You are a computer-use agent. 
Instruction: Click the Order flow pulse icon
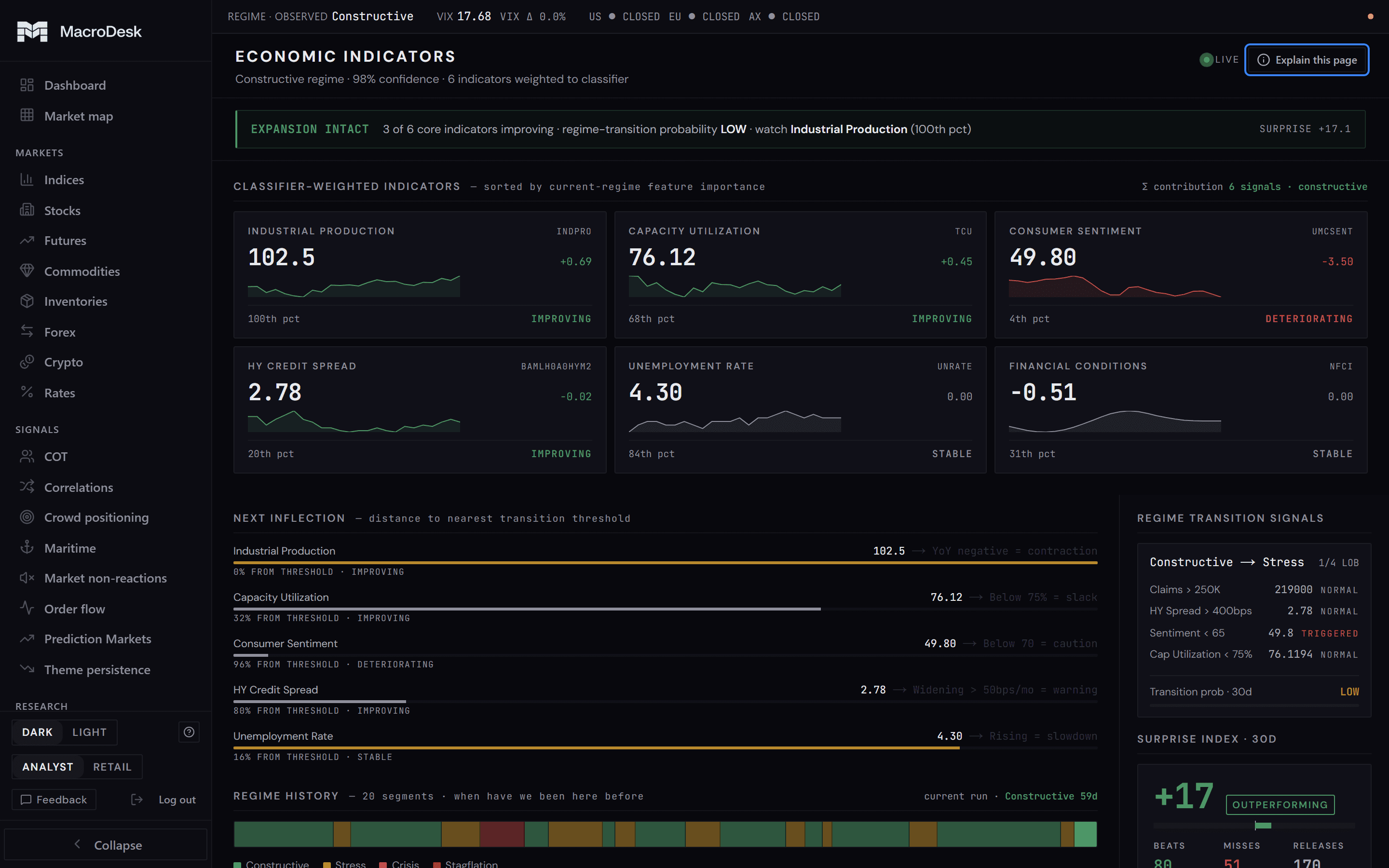click(27, 608)
